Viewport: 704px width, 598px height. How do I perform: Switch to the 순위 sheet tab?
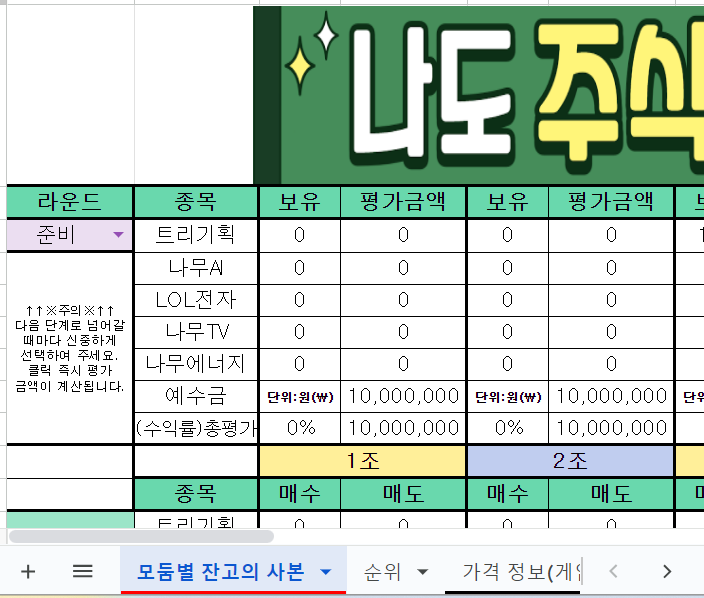pyautogui.click(x=382, y=572)
